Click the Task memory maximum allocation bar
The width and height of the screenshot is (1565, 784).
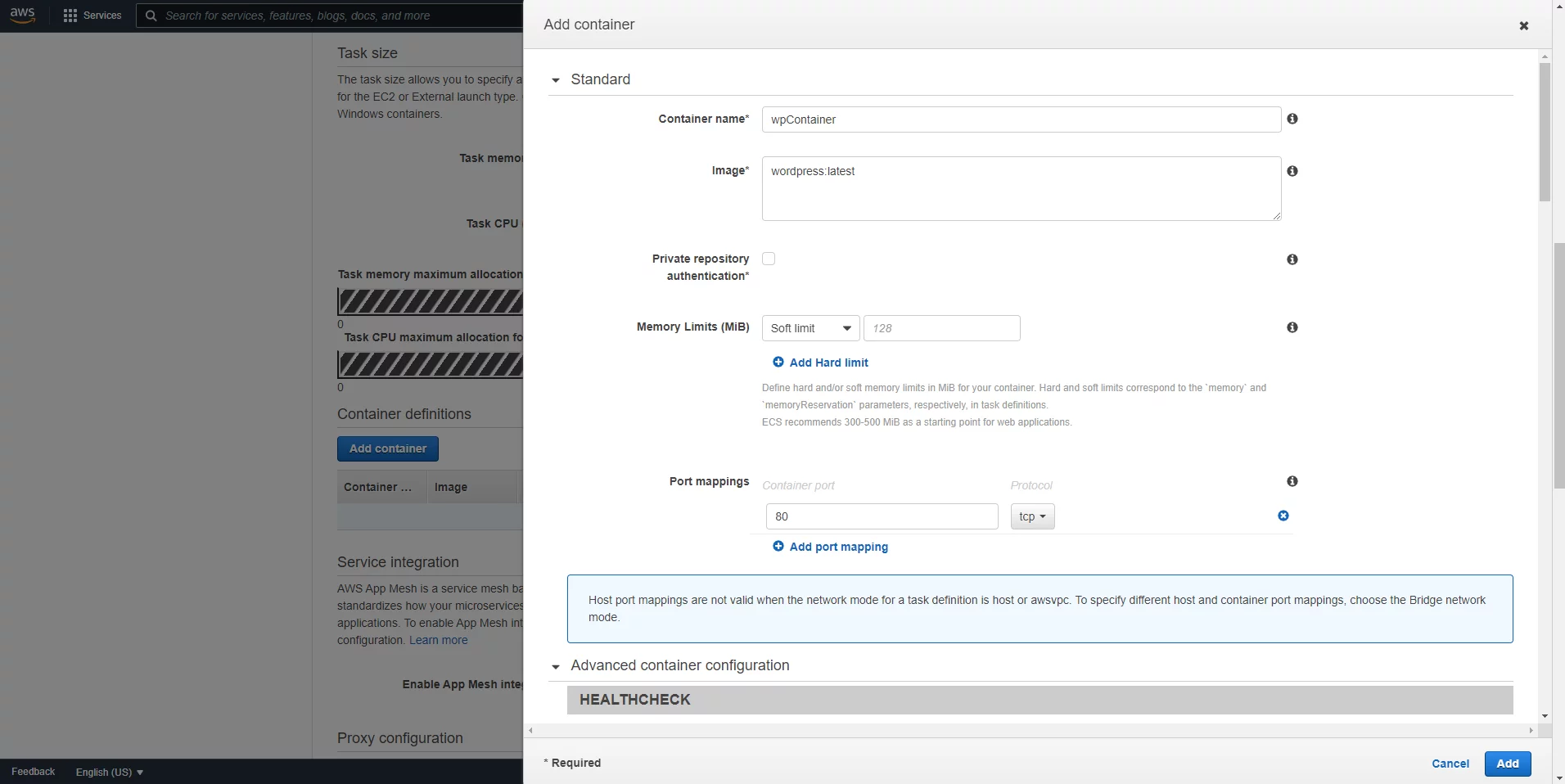[x=430, y=301]
